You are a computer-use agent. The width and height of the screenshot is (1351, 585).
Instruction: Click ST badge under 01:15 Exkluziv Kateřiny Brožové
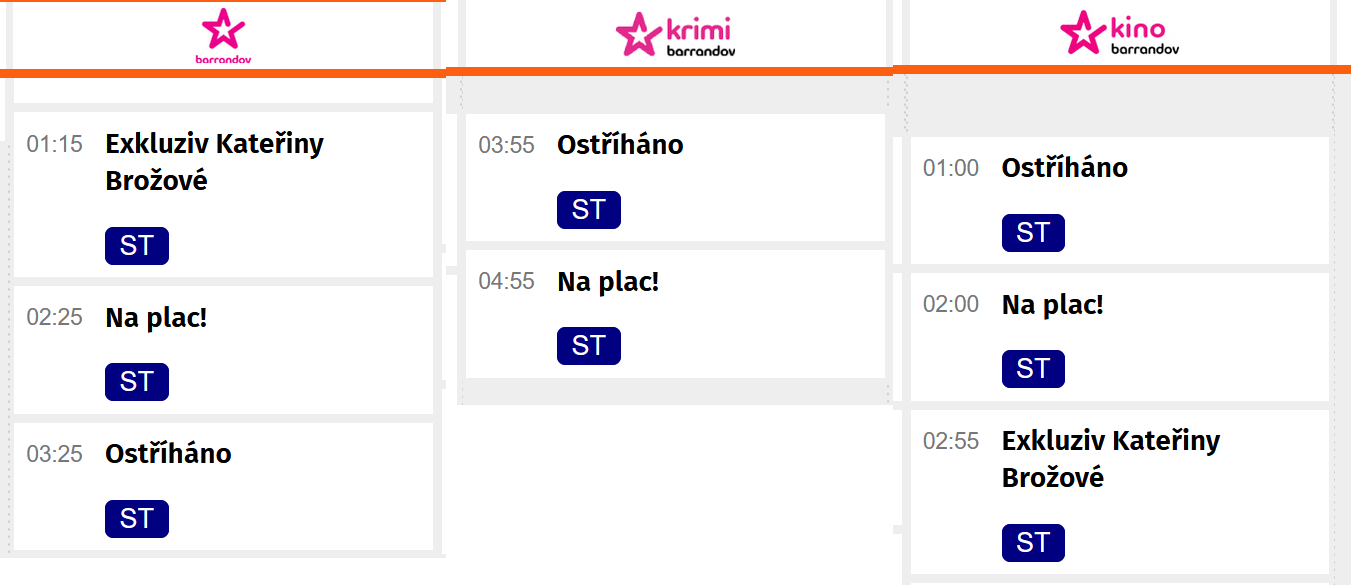point(137,246)
